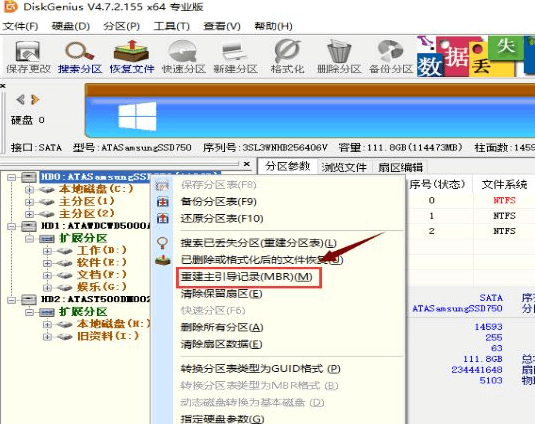This screenshot has height=424, width=535.
Task: Click Backup Partition (备份分区) toolbar icon
Action: pos(391,57)
